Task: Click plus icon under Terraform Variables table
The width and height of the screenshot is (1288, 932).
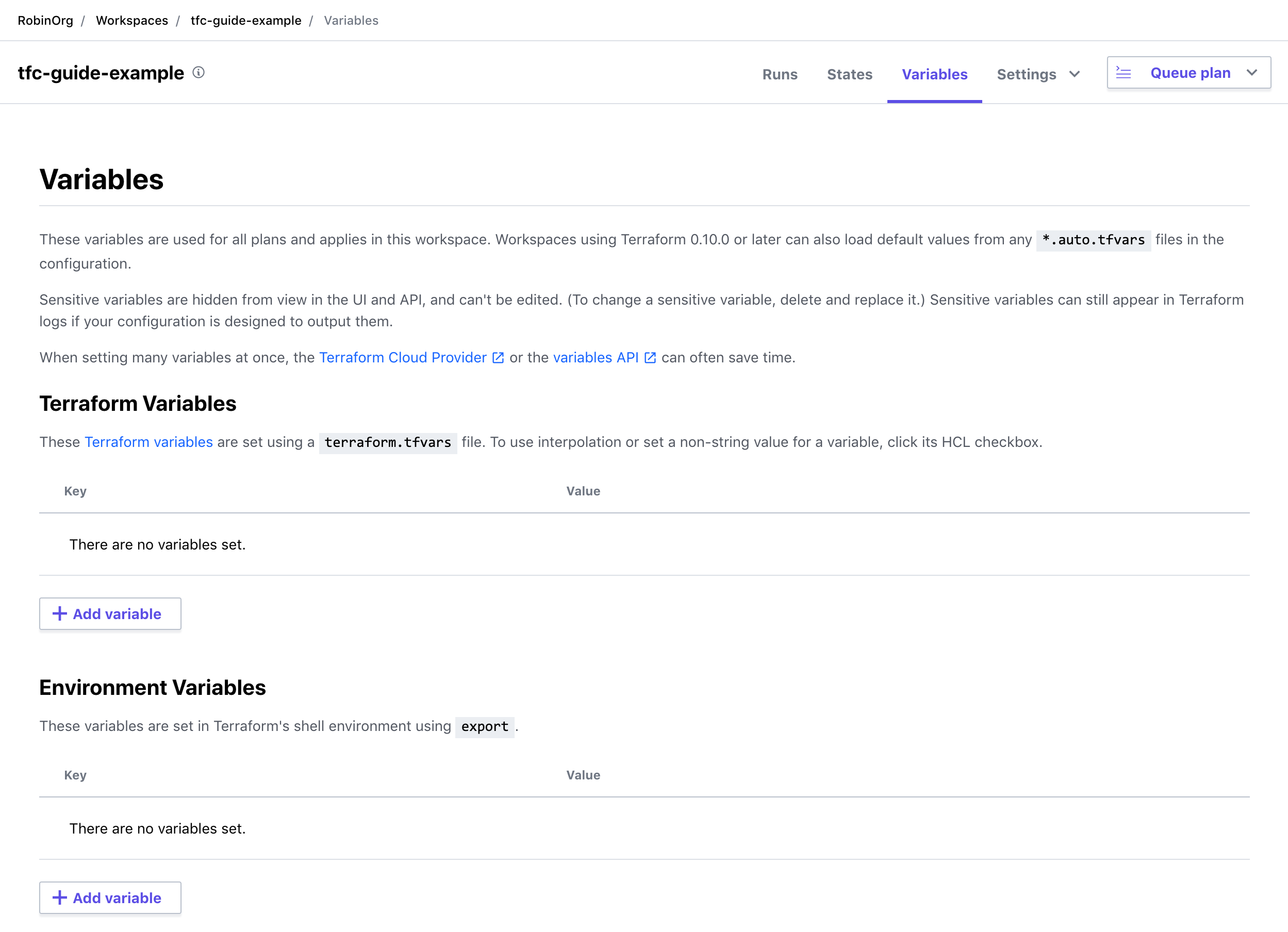Action: click(x=60, y=613)
